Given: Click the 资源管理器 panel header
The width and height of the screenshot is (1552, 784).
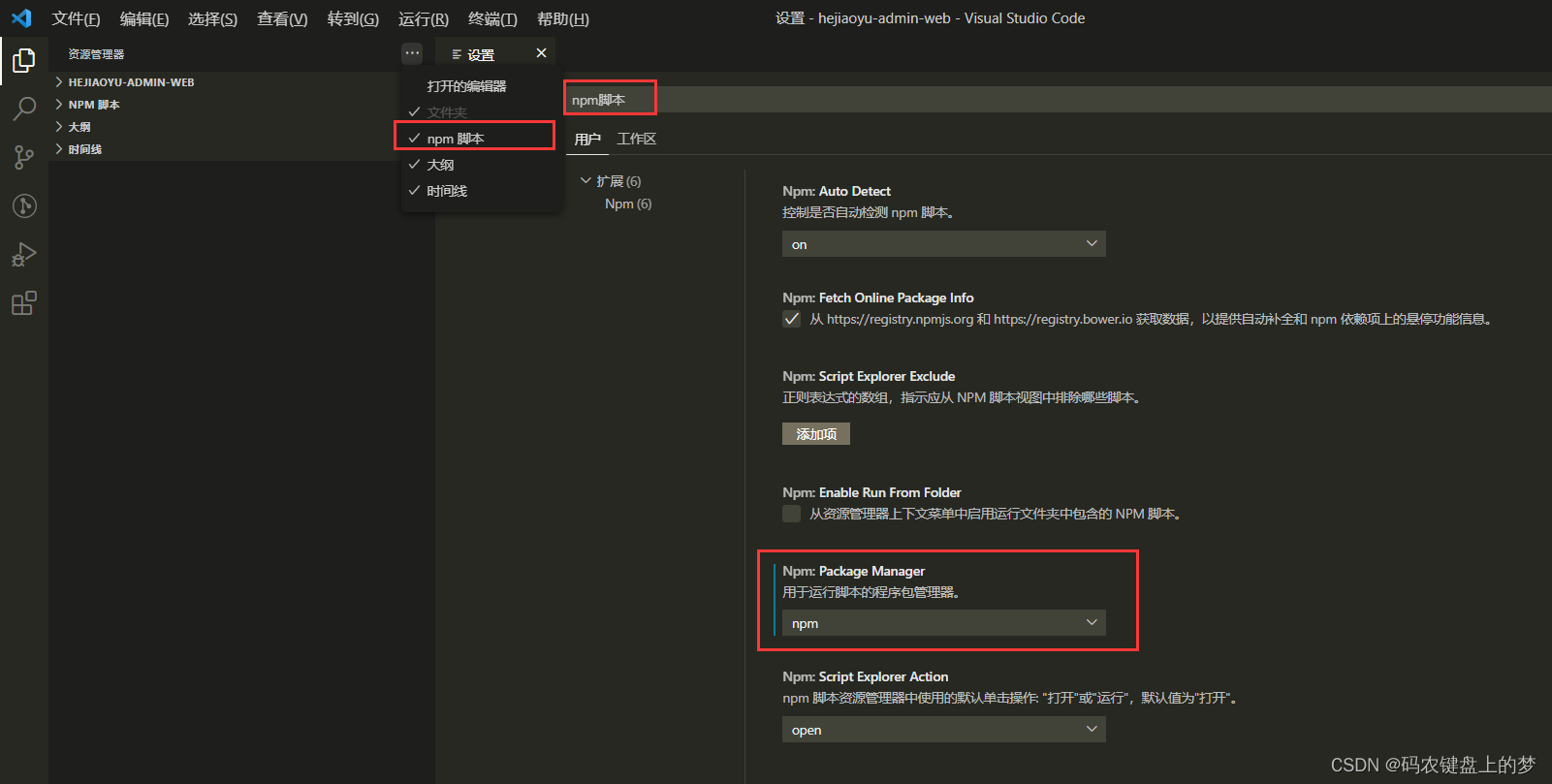Looking at the screenshot, I should coord(96,54).
